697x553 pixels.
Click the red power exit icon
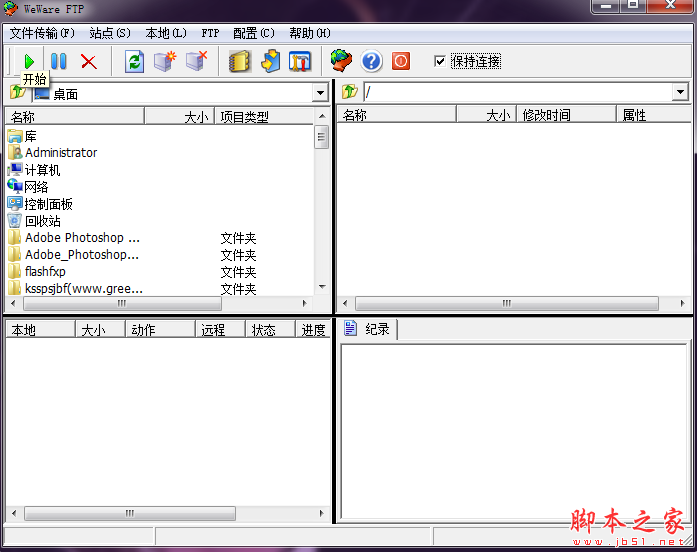(x=401, y=61)
